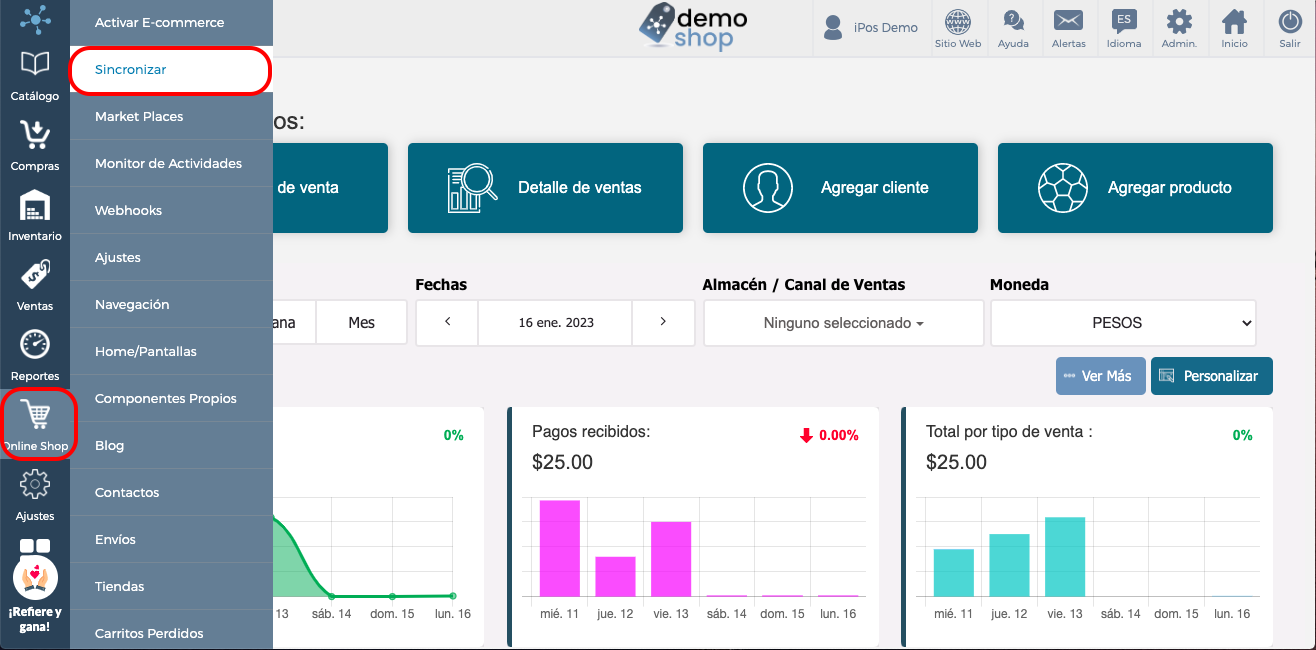Open Componentes Propios menu item
Viewport: 1316px width, 650px height.
(171, 398)
